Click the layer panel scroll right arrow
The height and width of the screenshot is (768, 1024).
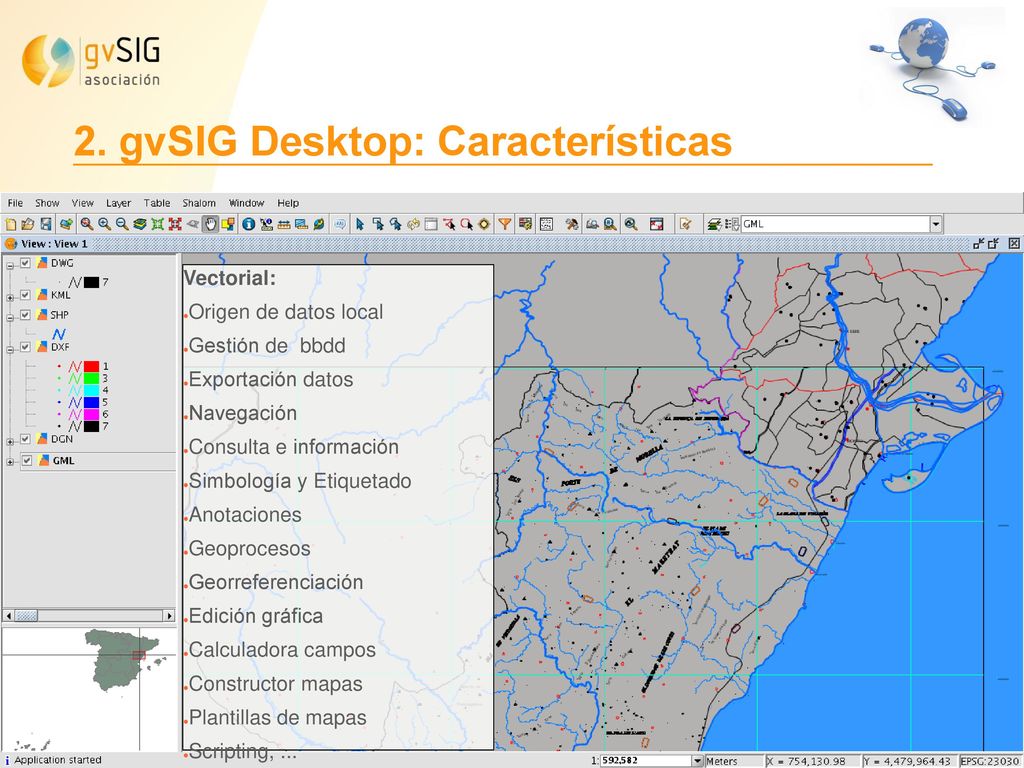click(x=170, y=615)
